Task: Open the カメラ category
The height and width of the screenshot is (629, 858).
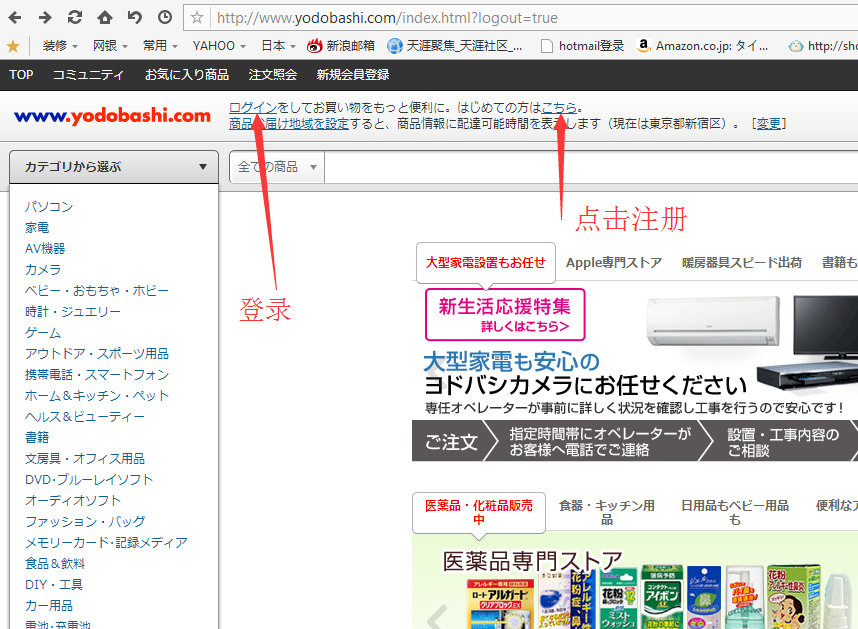Action: point(43,270)
